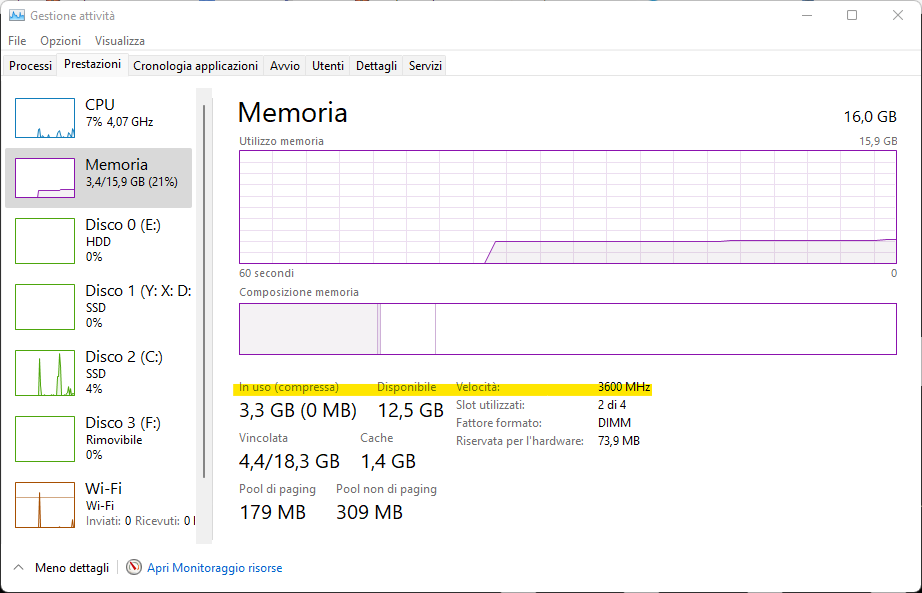Open the File menu

coord(17,41)
